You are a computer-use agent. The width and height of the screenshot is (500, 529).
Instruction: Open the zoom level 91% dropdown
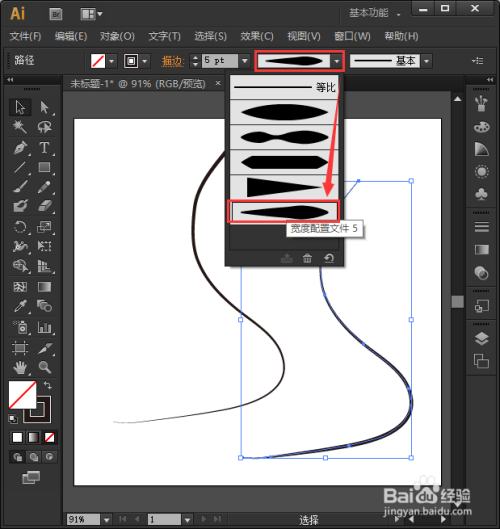click(107, 519)
